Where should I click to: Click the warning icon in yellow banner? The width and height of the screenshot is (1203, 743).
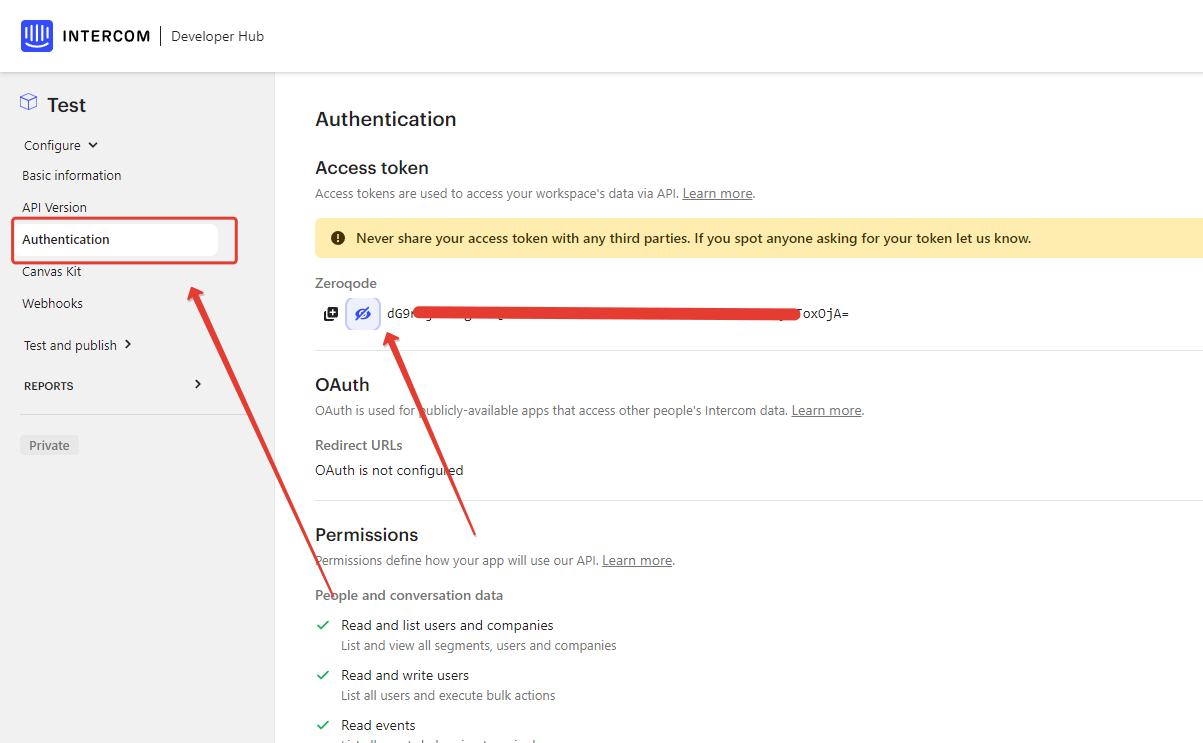click(338, 239)
